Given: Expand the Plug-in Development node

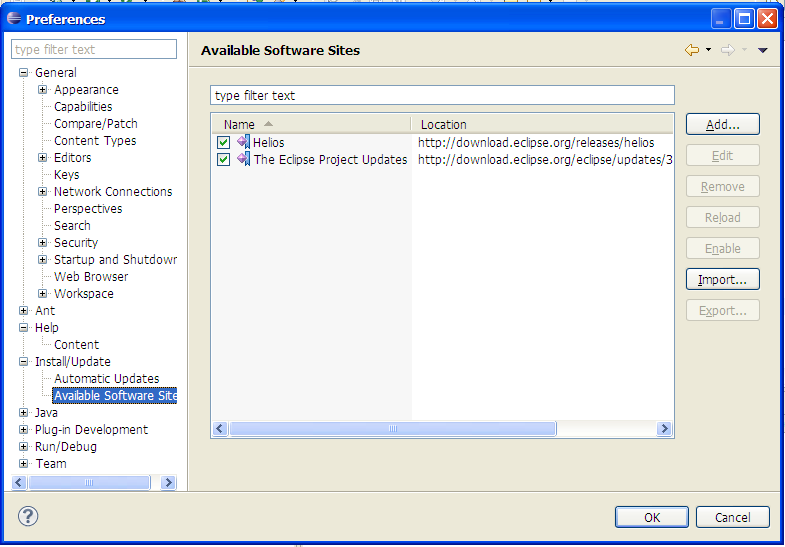Looking at the screenshot, I should coord(23,430).
